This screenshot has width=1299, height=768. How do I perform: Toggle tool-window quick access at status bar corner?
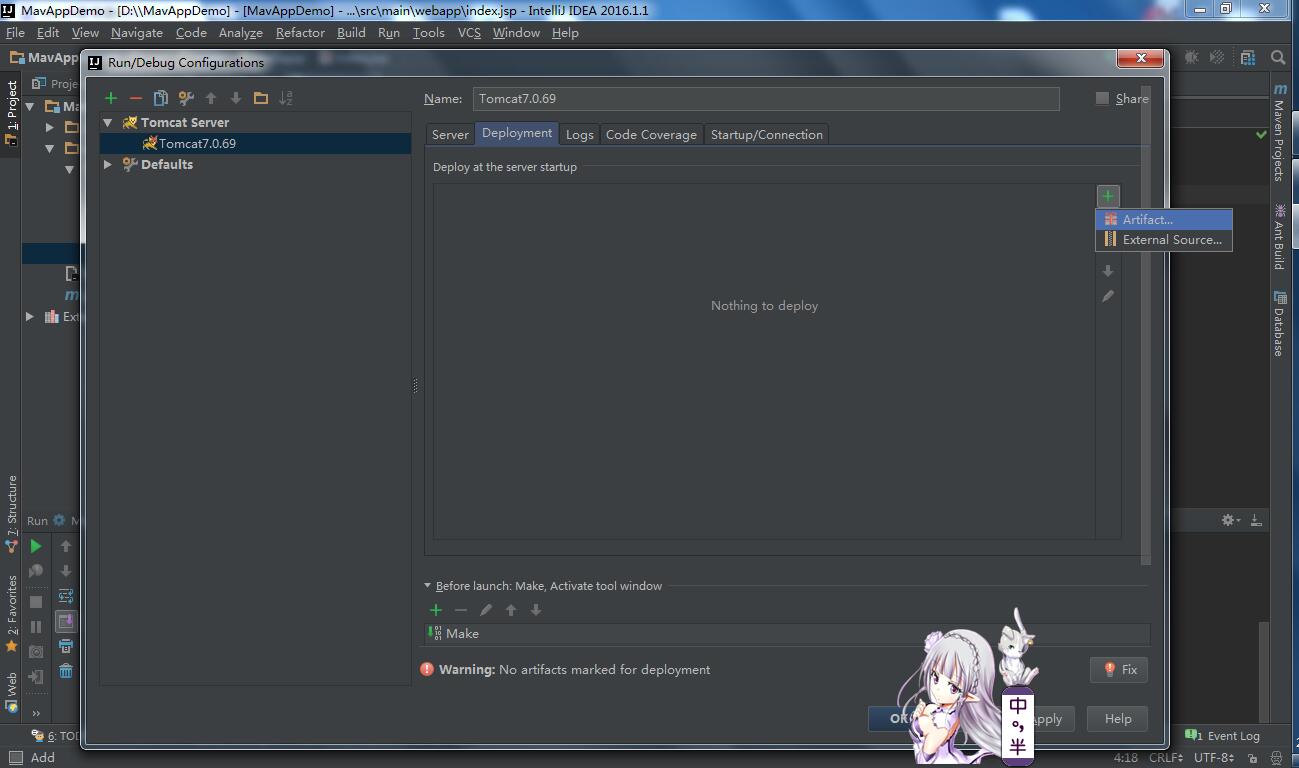[x=15, y=757]
